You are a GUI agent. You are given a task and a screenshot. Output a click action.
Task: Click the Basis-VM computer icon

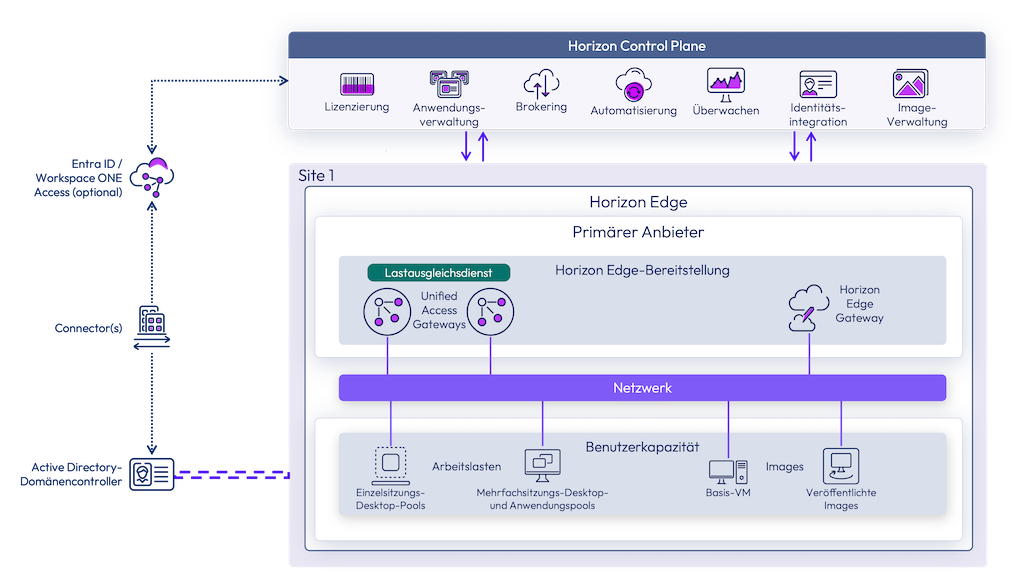[x=728, y=472]
